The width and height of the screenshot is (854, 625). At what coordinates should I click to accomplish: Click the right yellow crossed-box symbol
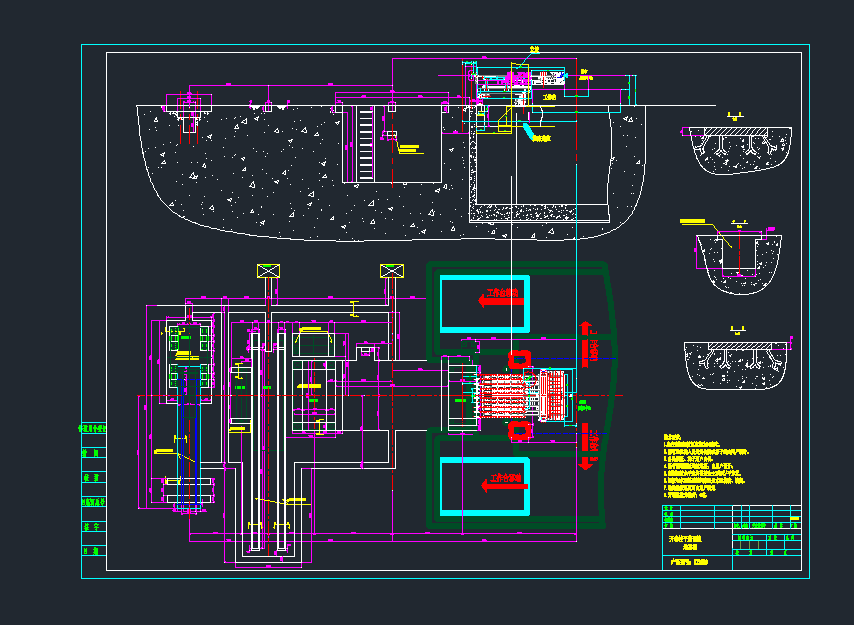[390, 271]
